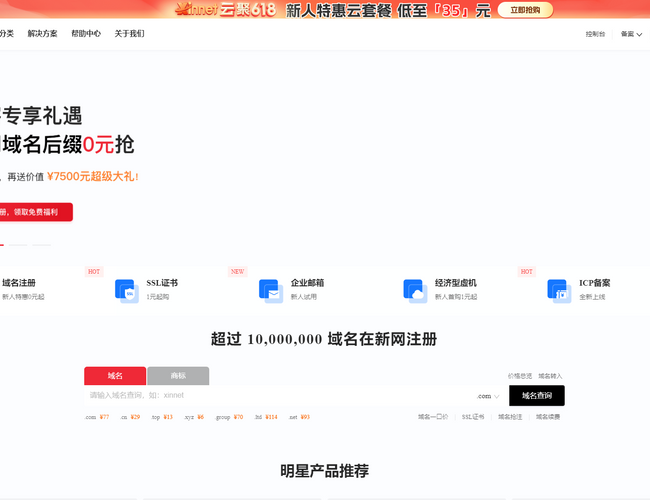Click the black 域名查询 button
Image resolution: width=650 pixels, height=500 pixels.
click(537, 396)
